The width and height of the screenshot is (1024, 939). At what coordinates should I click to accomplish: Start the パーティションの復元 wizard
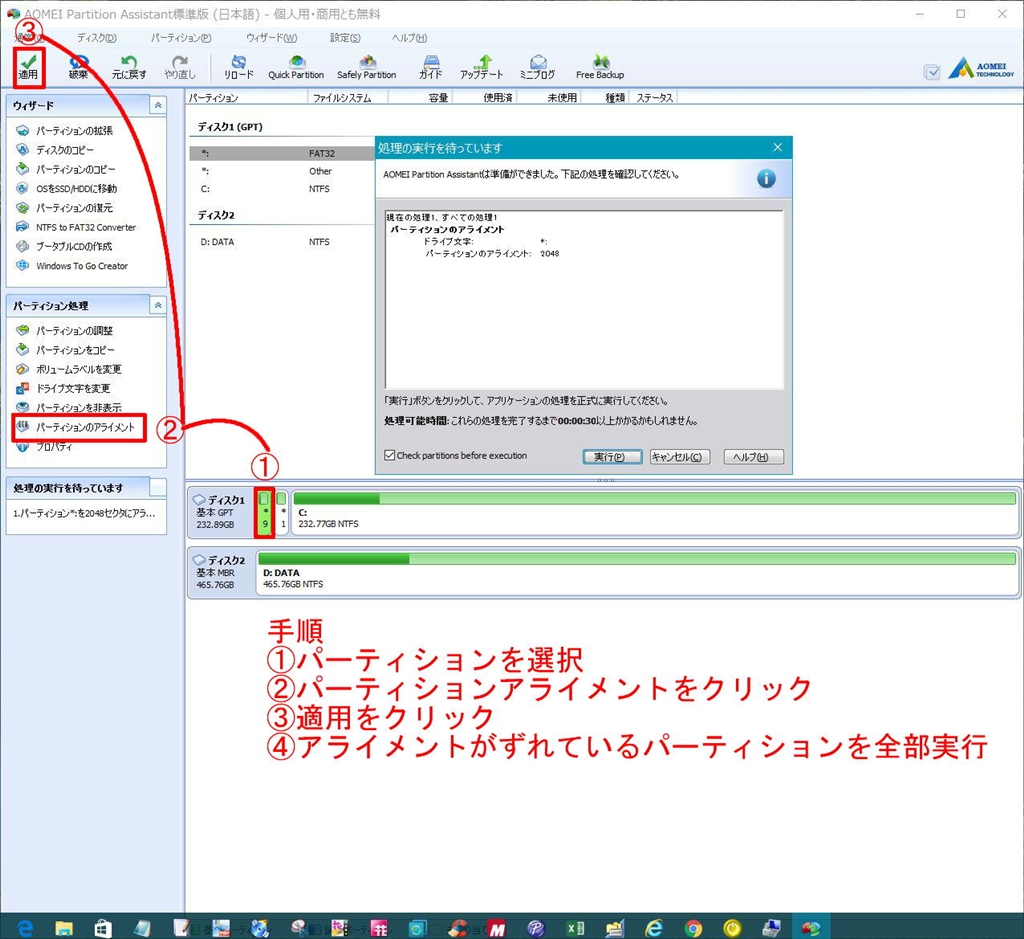click(x=65, y=208)
